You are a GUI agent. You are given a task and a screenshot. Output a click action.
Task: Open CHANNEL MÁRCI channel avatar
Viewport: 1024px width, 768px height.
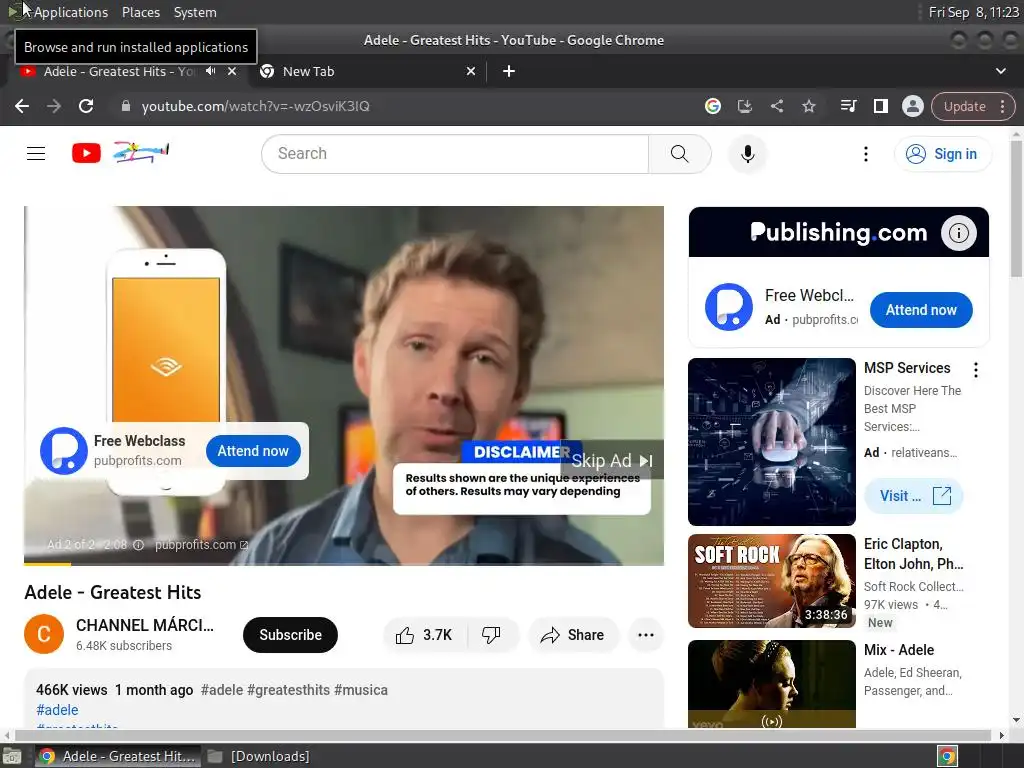44,634
